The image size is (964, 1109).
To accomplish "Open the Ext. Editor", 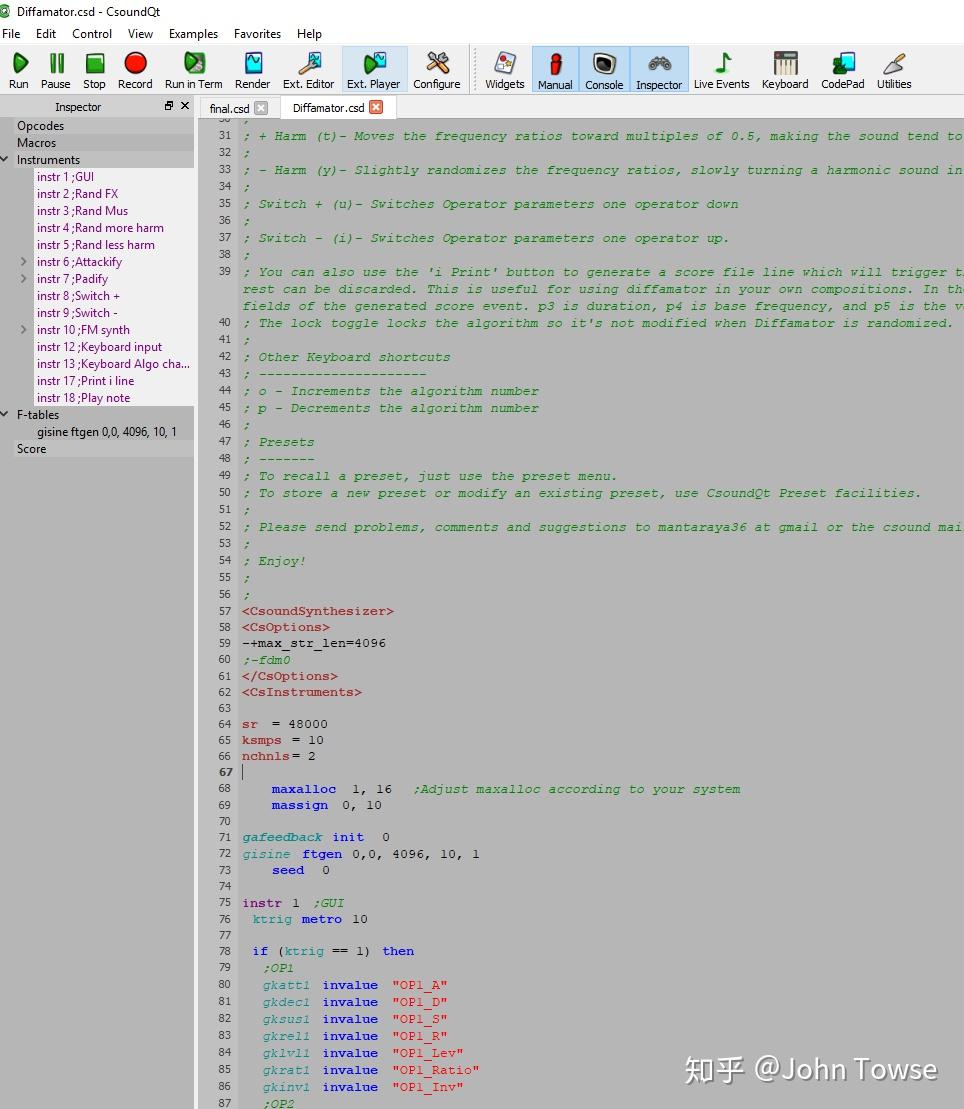I will point(308,69).
